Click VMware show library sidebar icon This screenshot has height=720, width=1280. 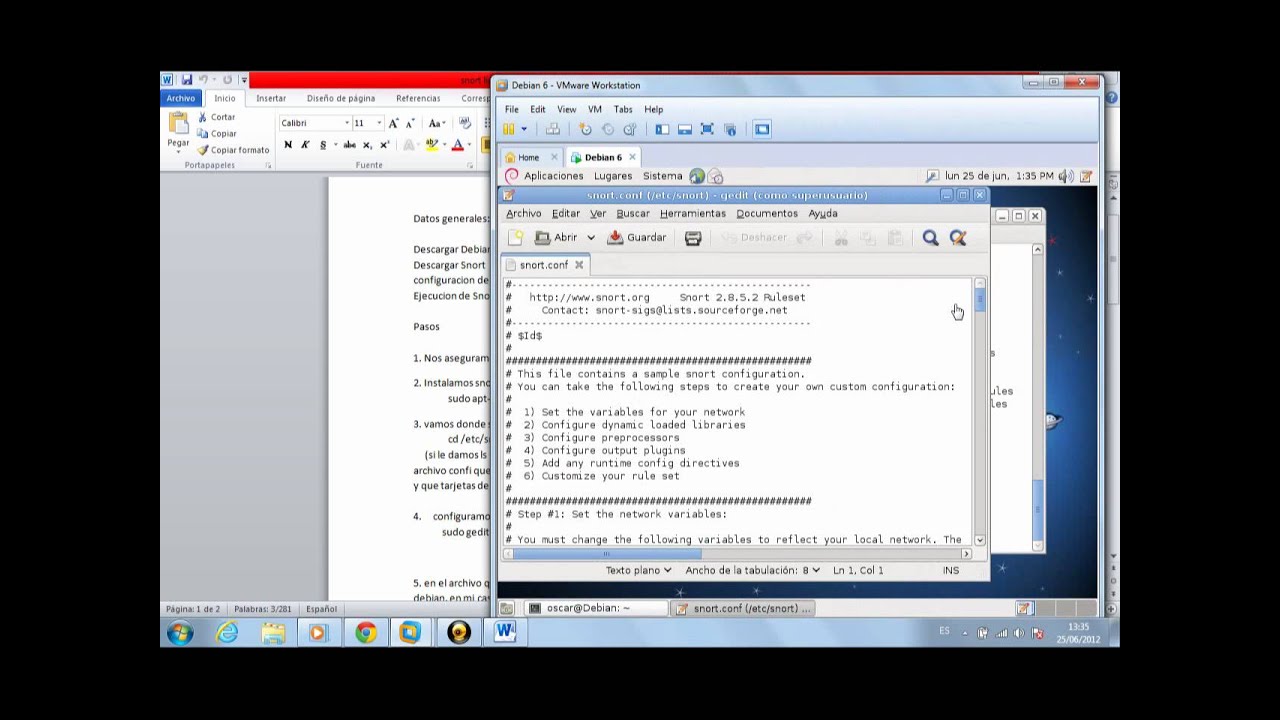tap(662, 129)
